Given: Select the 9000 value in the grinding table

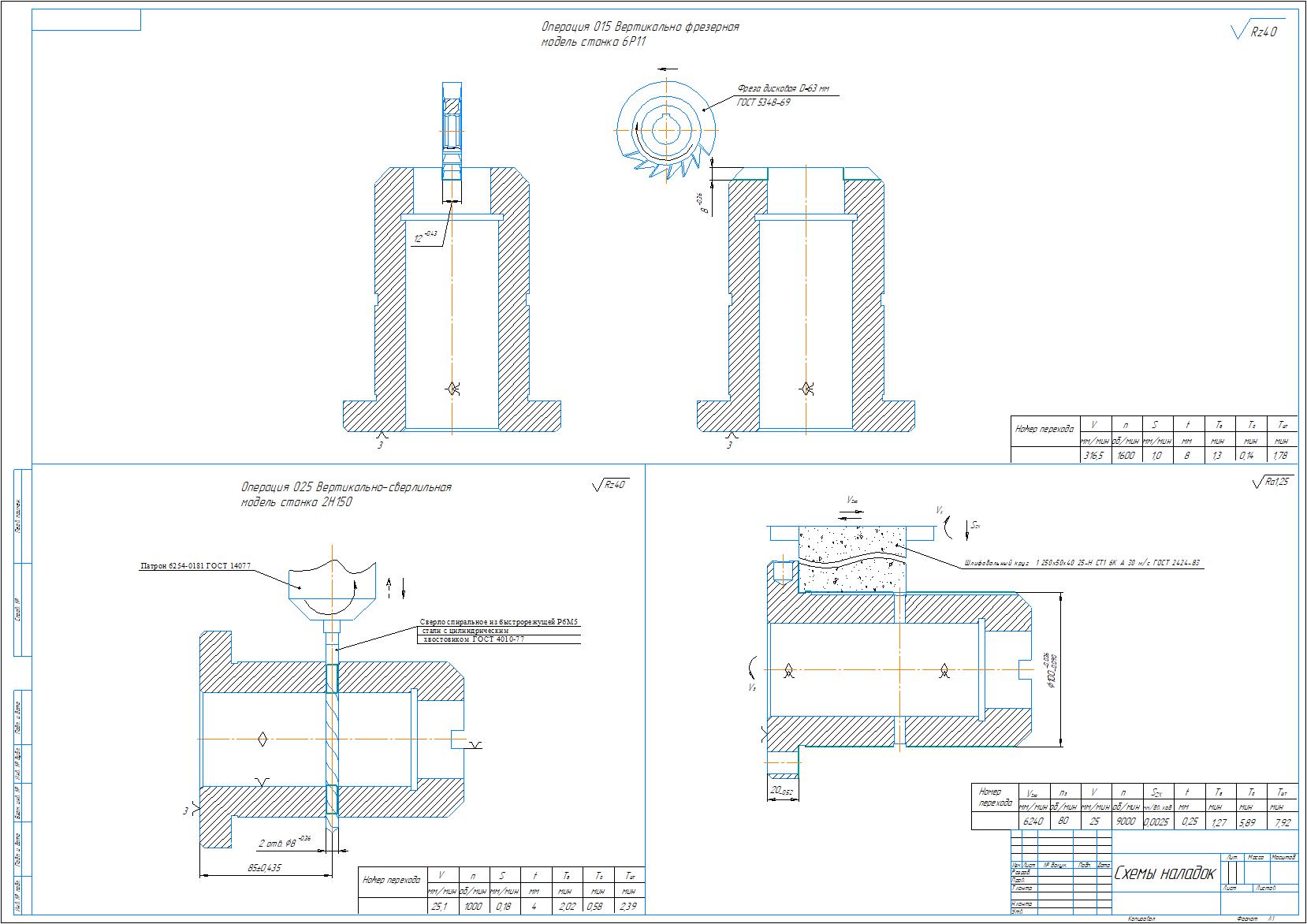Looking at the screenshot, I should click(1127, 822).
